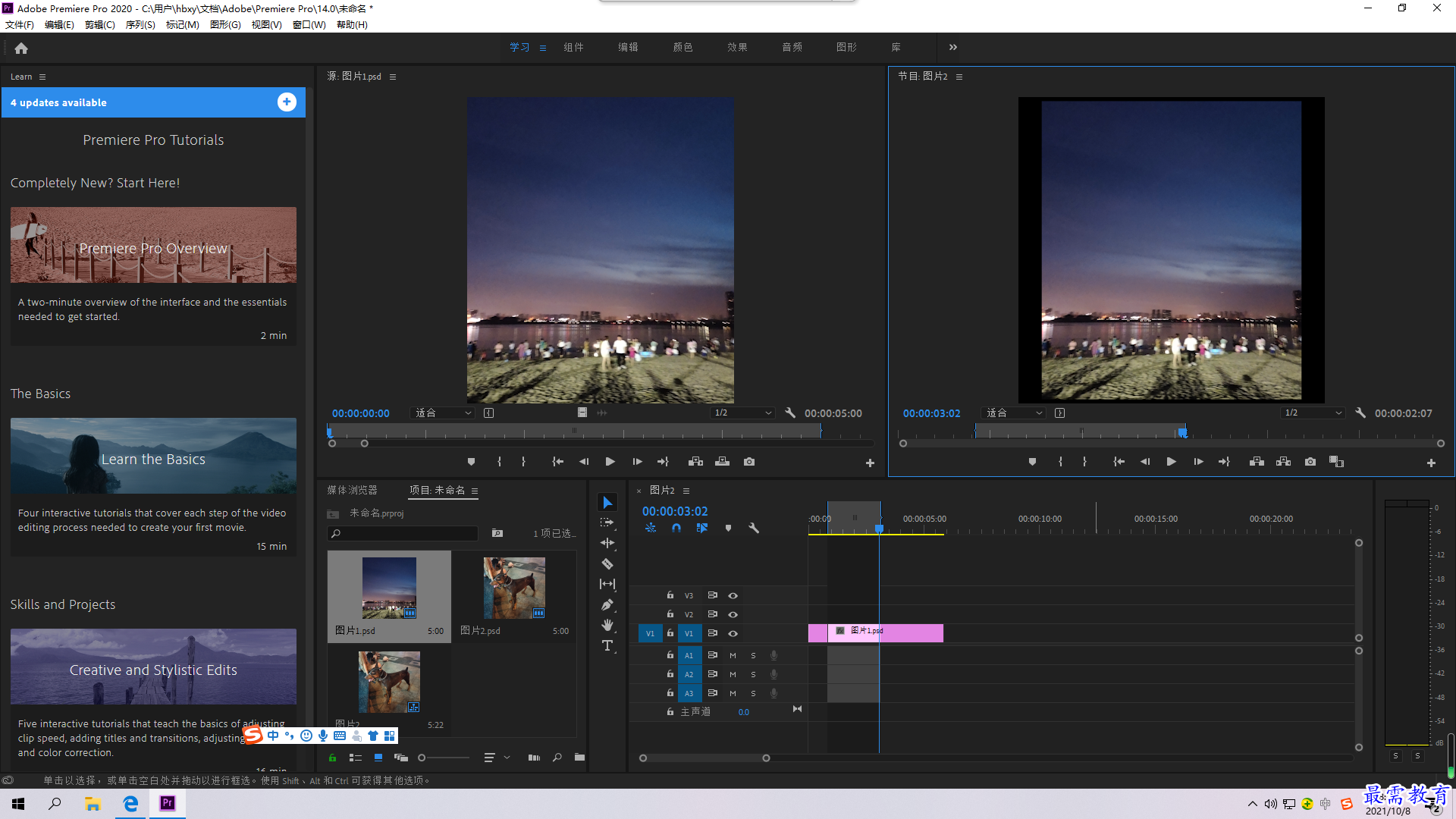Click Lift button in program monitor
Viewport: 1456px width, 819px height.
click(1257, 462)
